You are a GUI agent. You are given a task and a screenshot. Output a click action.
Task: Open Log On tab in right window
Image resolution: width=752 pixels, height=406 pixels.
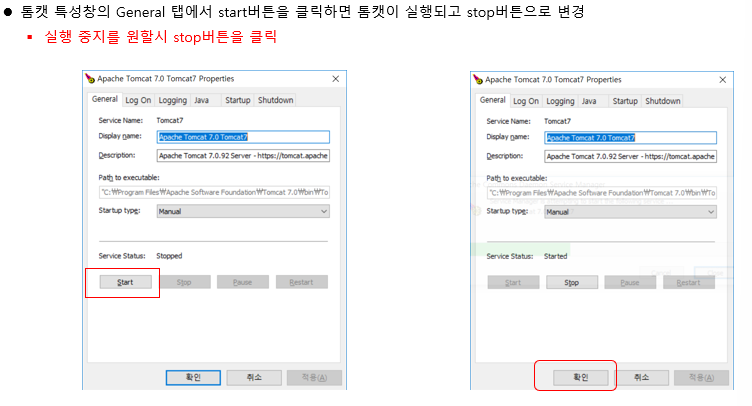pos(526,101)
